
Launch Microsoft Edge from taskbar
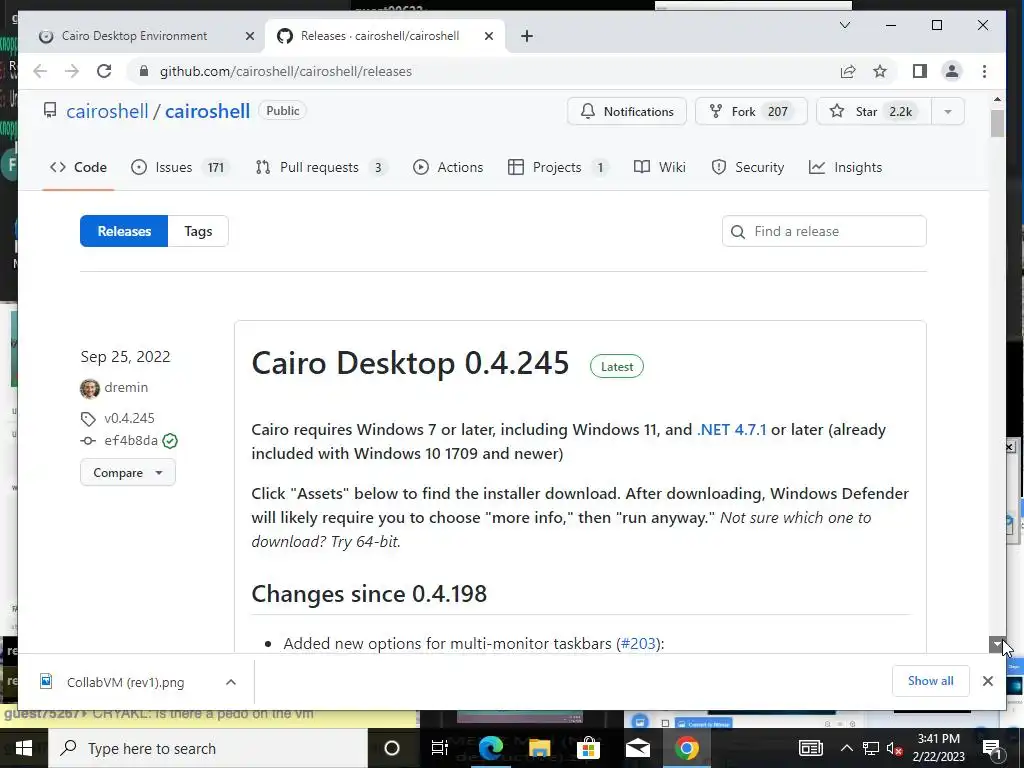point(490,748)
